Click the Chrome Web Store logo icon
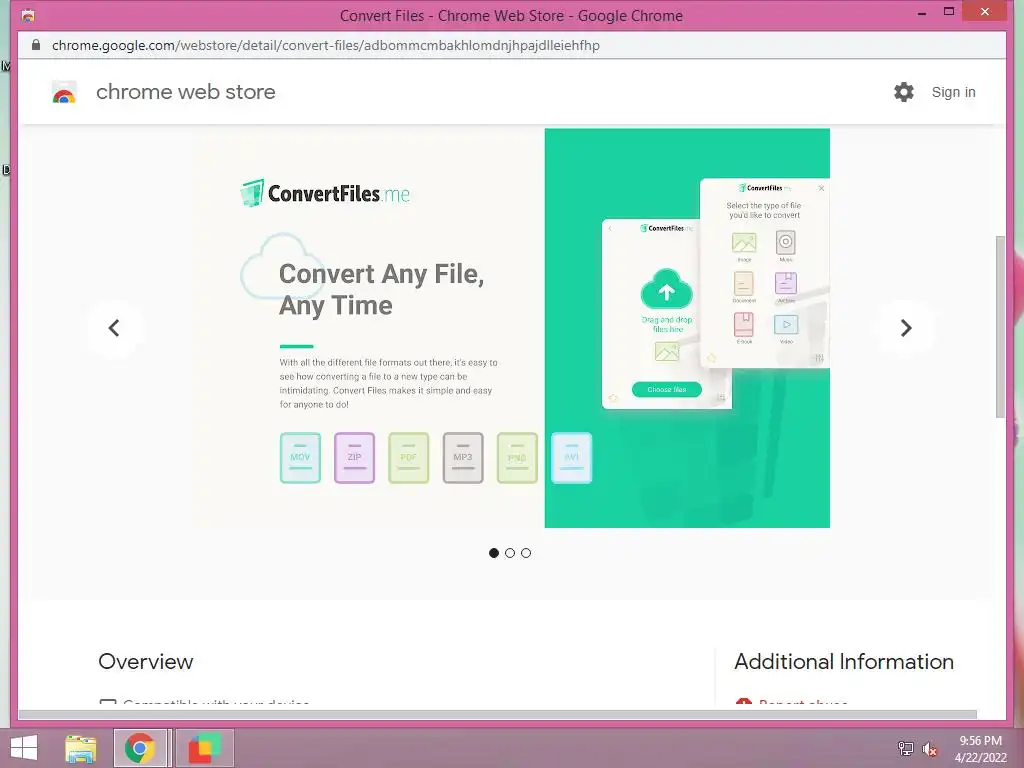 pos(64,92)
